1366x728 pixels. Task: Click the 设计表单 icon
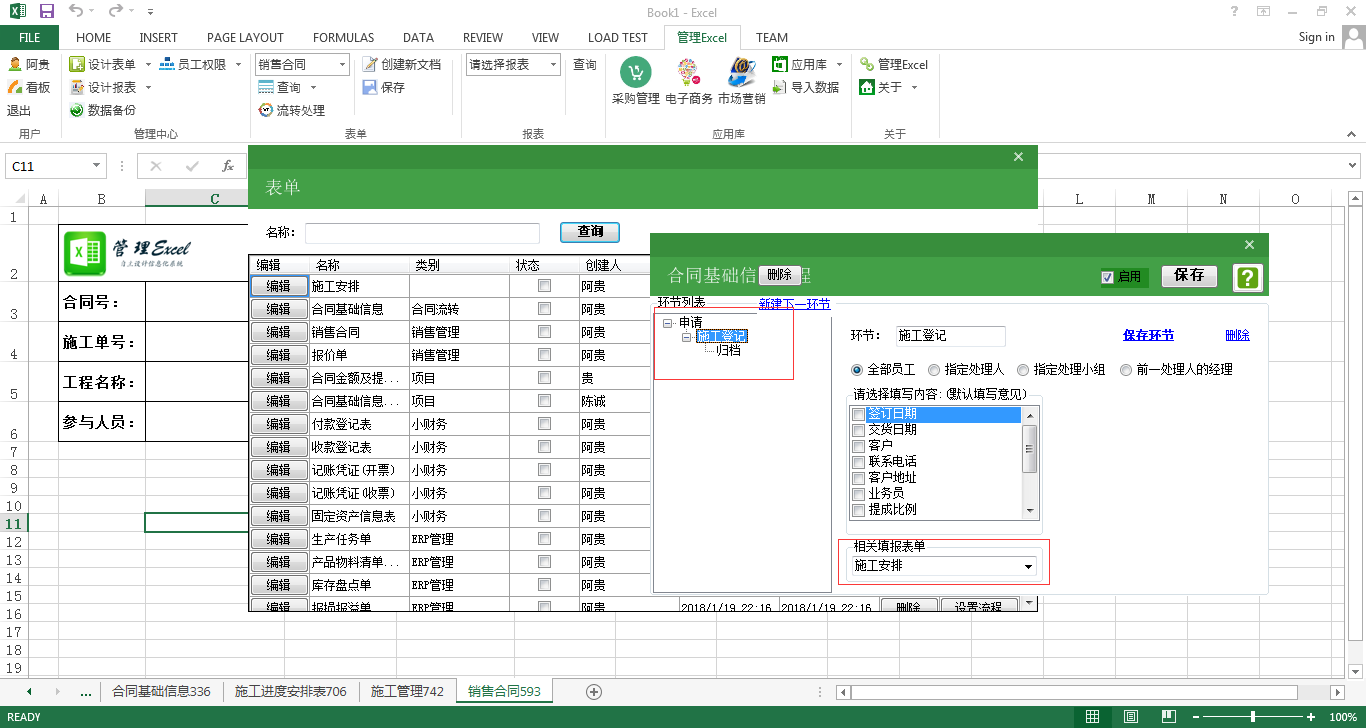pos(77,64)
